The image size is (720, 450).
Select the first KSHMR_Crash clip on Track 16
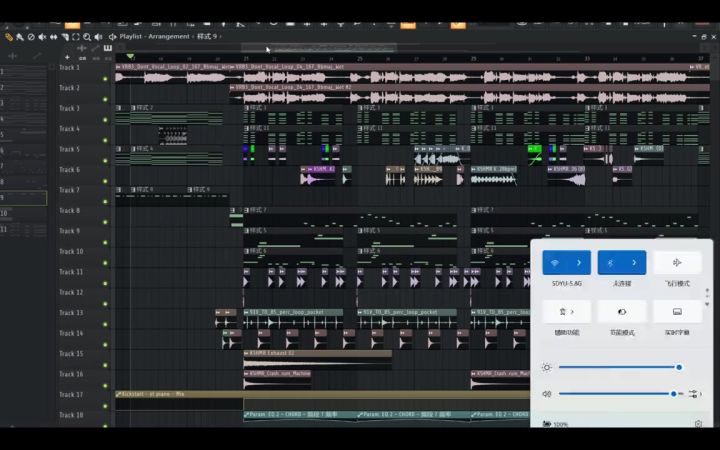pos(277,380)
